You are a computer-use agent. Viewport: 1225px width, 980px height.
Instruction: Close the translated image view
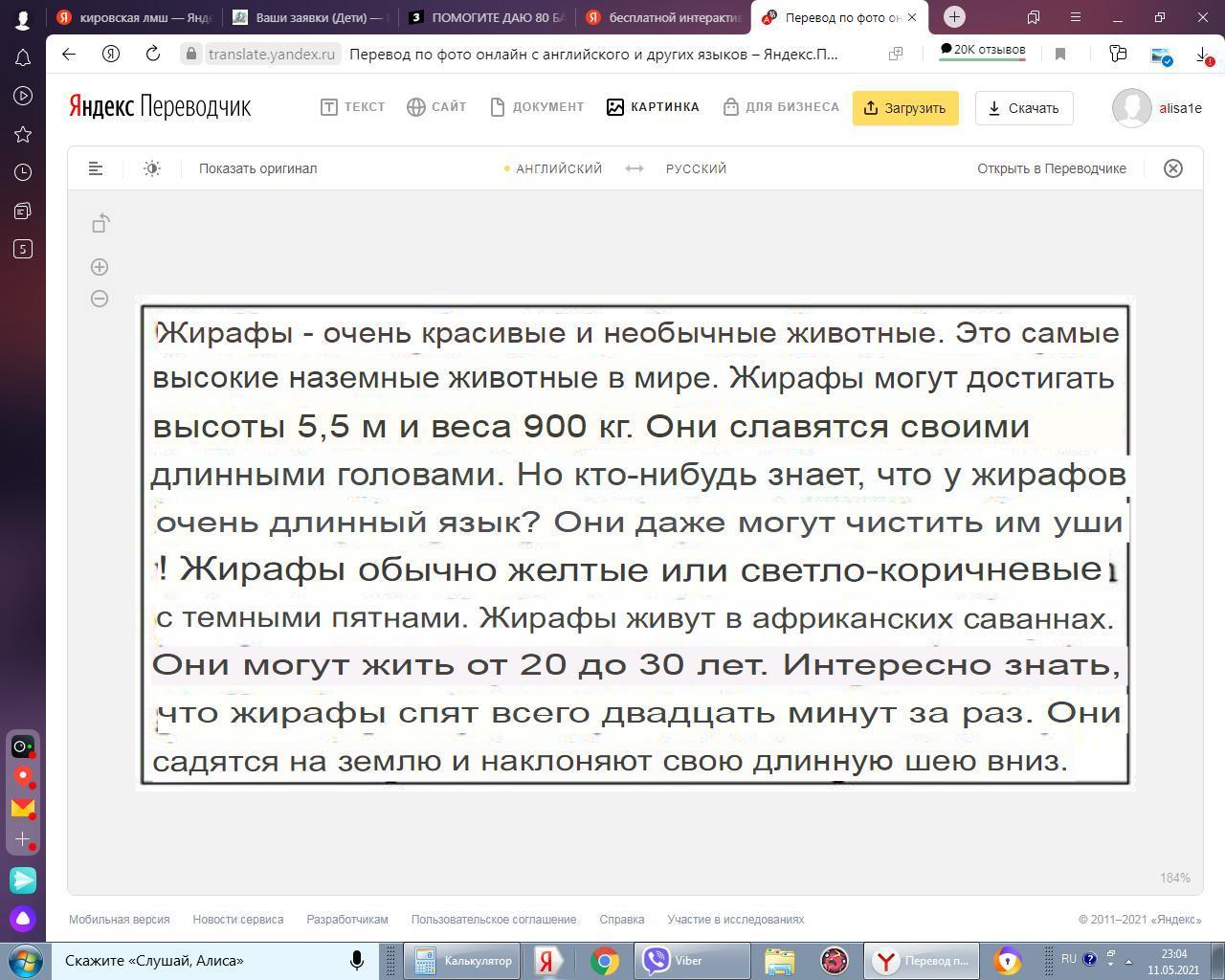coord(1172,168)
